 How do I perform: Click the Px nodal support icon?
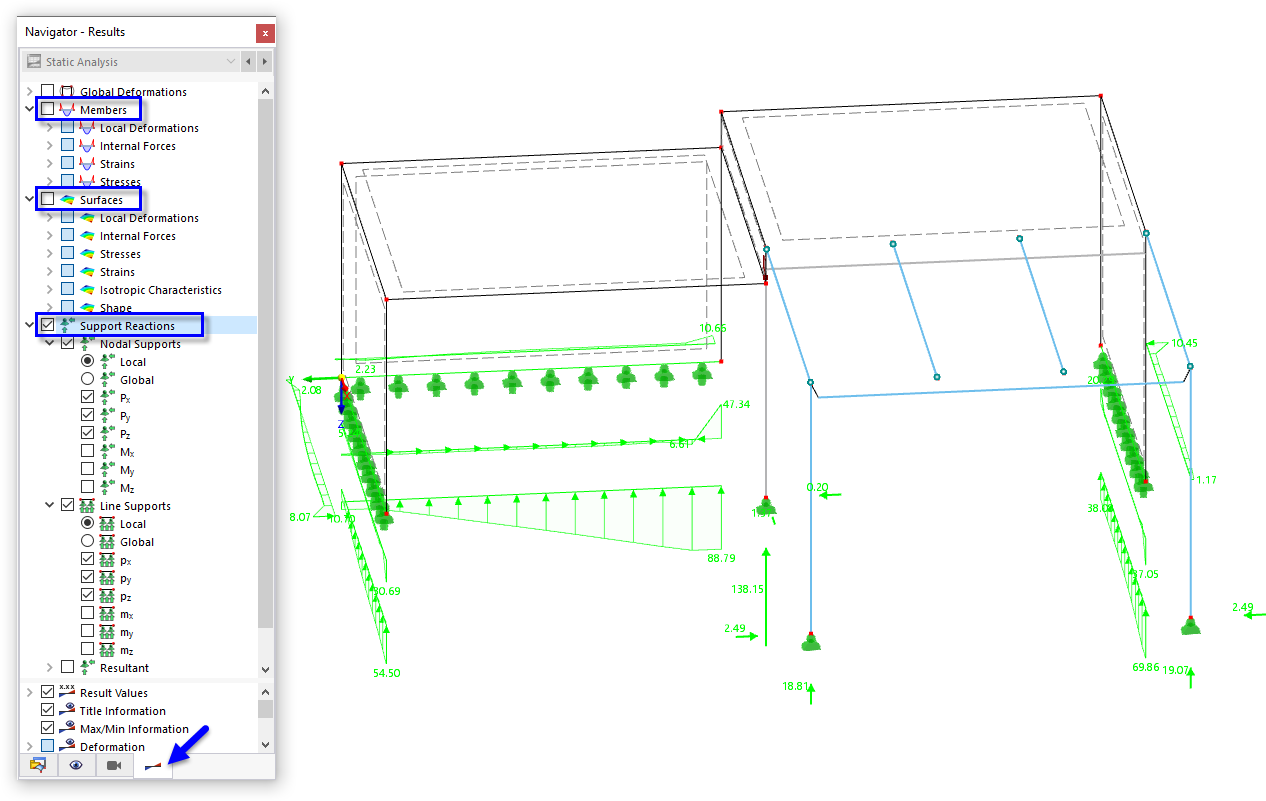106,398
